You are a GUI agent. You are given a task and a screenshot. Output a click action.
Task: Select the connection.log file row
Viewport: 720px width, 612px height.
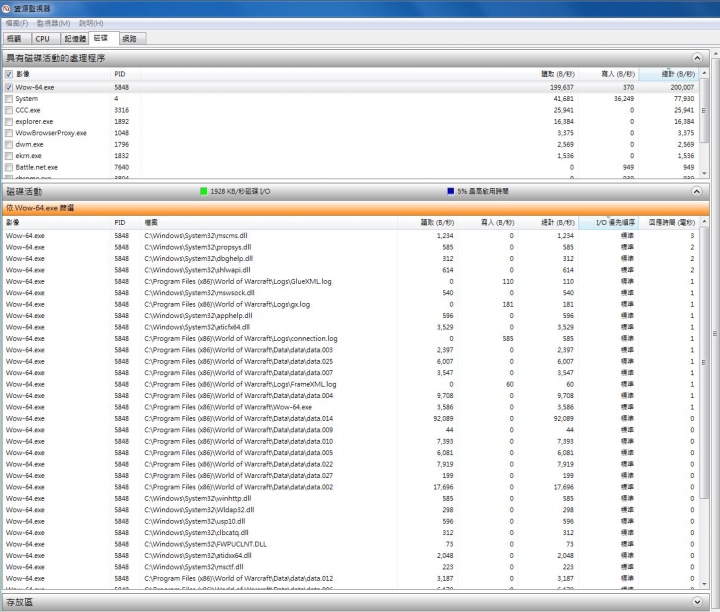point(351,338)
